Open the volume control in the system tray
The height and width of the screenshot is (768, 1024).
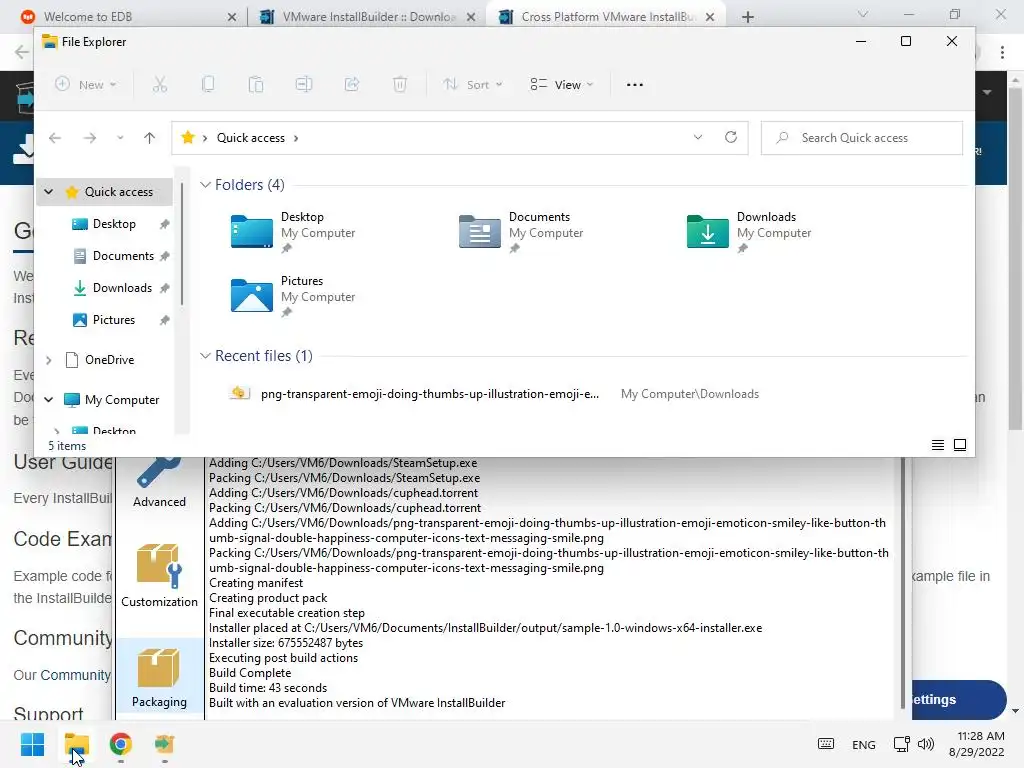pyautogui.click(x=926, y=744)
